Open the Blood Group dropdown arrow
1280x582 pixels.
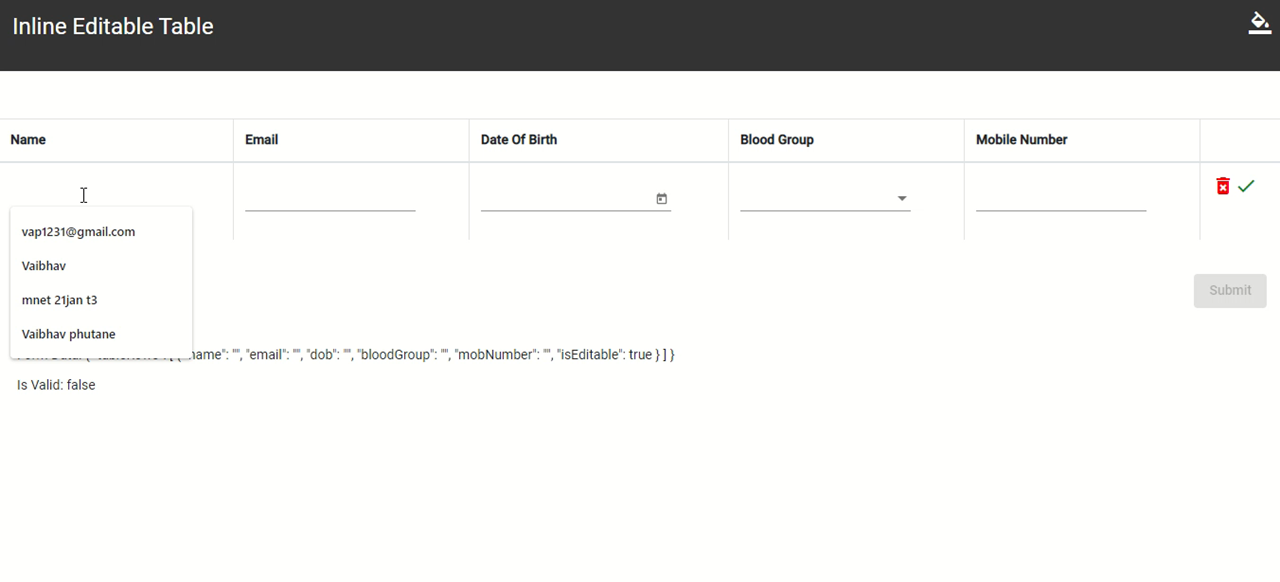tap(902, 198)
